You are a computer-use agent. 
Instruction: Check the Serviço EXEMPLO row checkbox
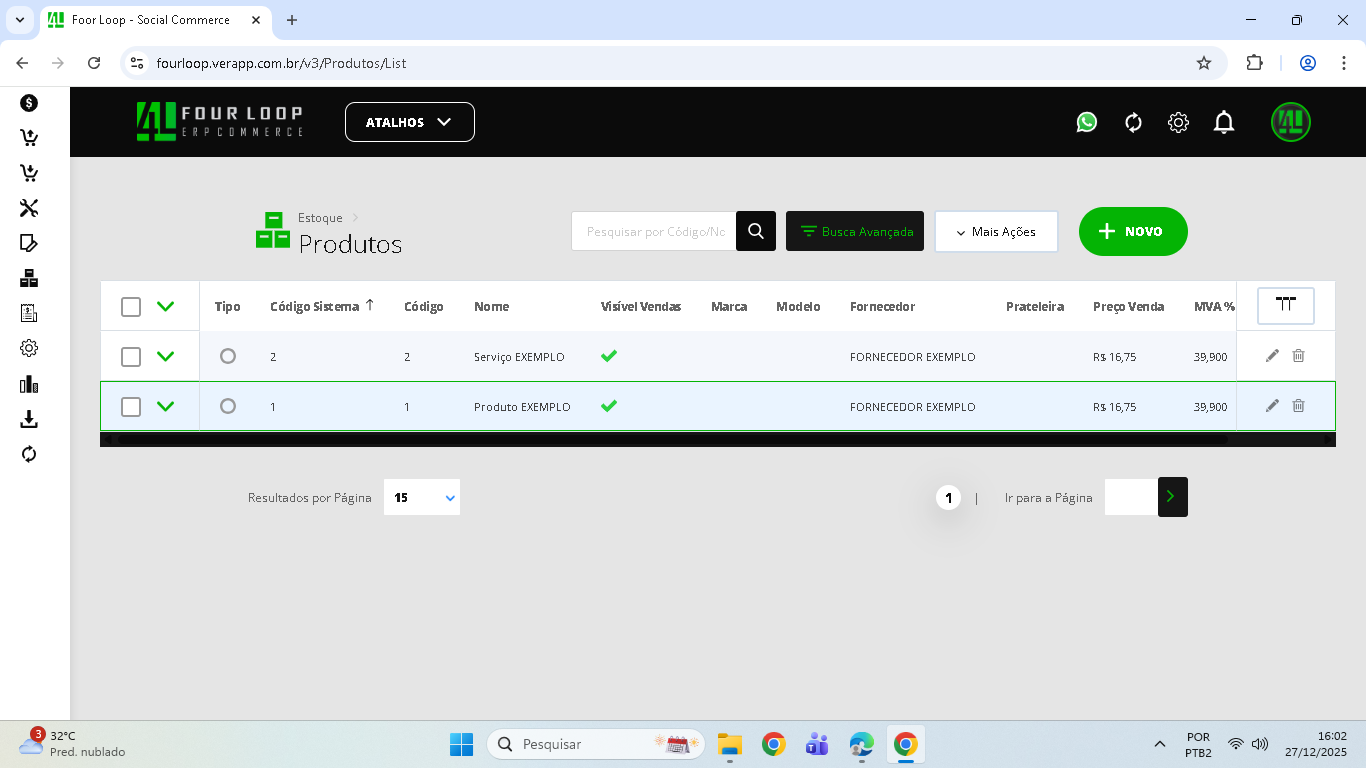click(x=131, y=357)
